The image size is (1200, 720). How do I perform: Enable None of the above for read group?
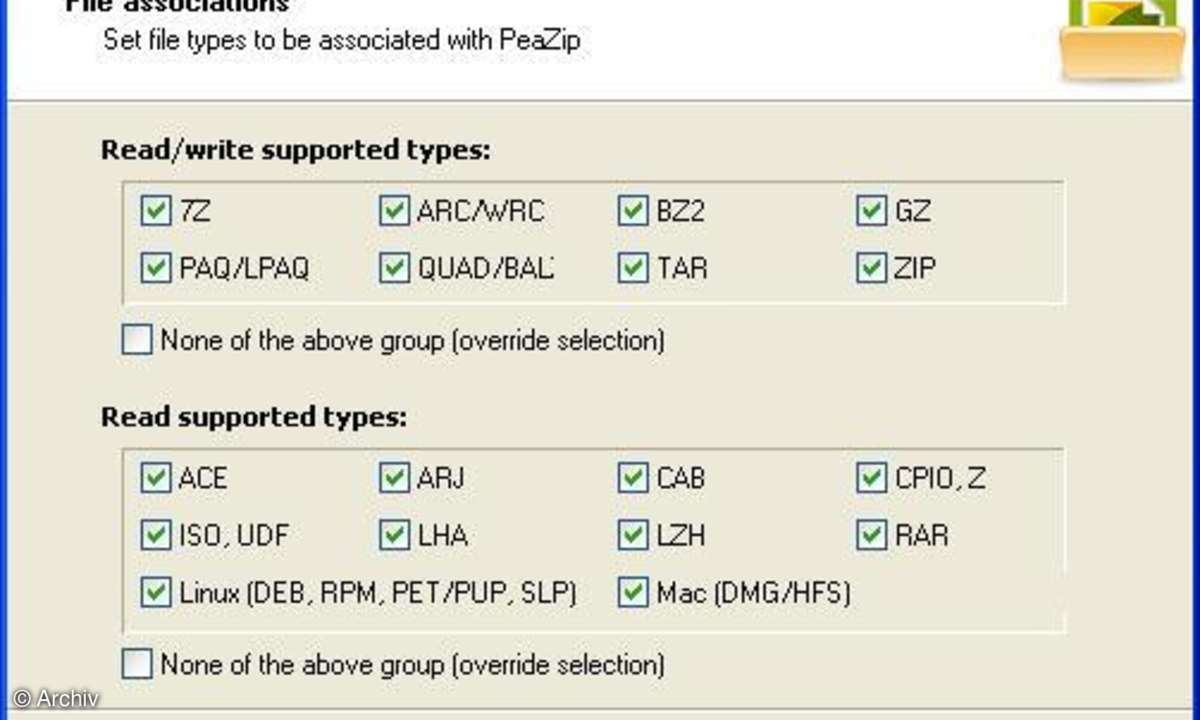[136, 664]
